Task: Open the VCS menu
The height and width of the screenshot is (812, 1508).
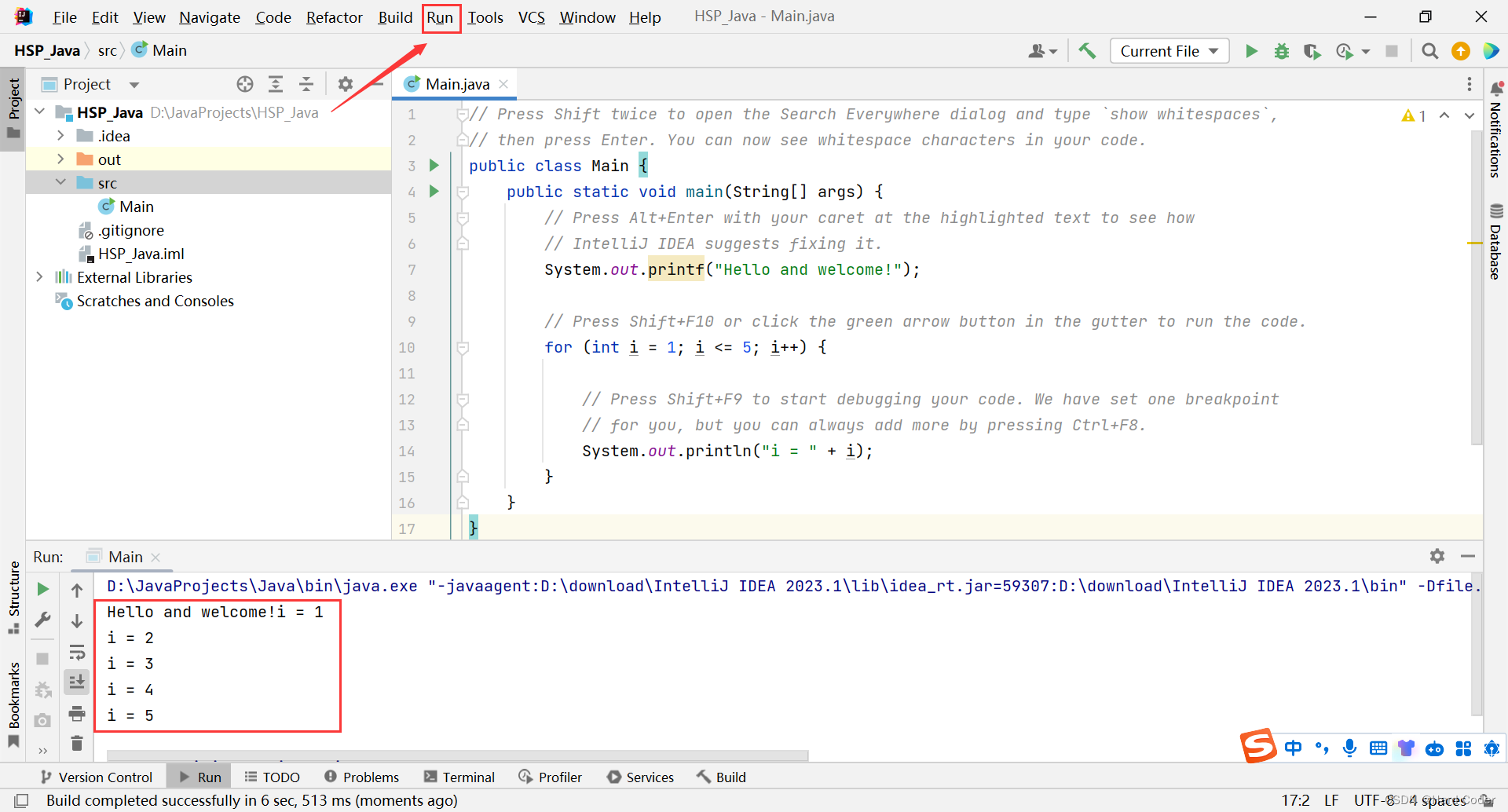Action: pos(532,17)
